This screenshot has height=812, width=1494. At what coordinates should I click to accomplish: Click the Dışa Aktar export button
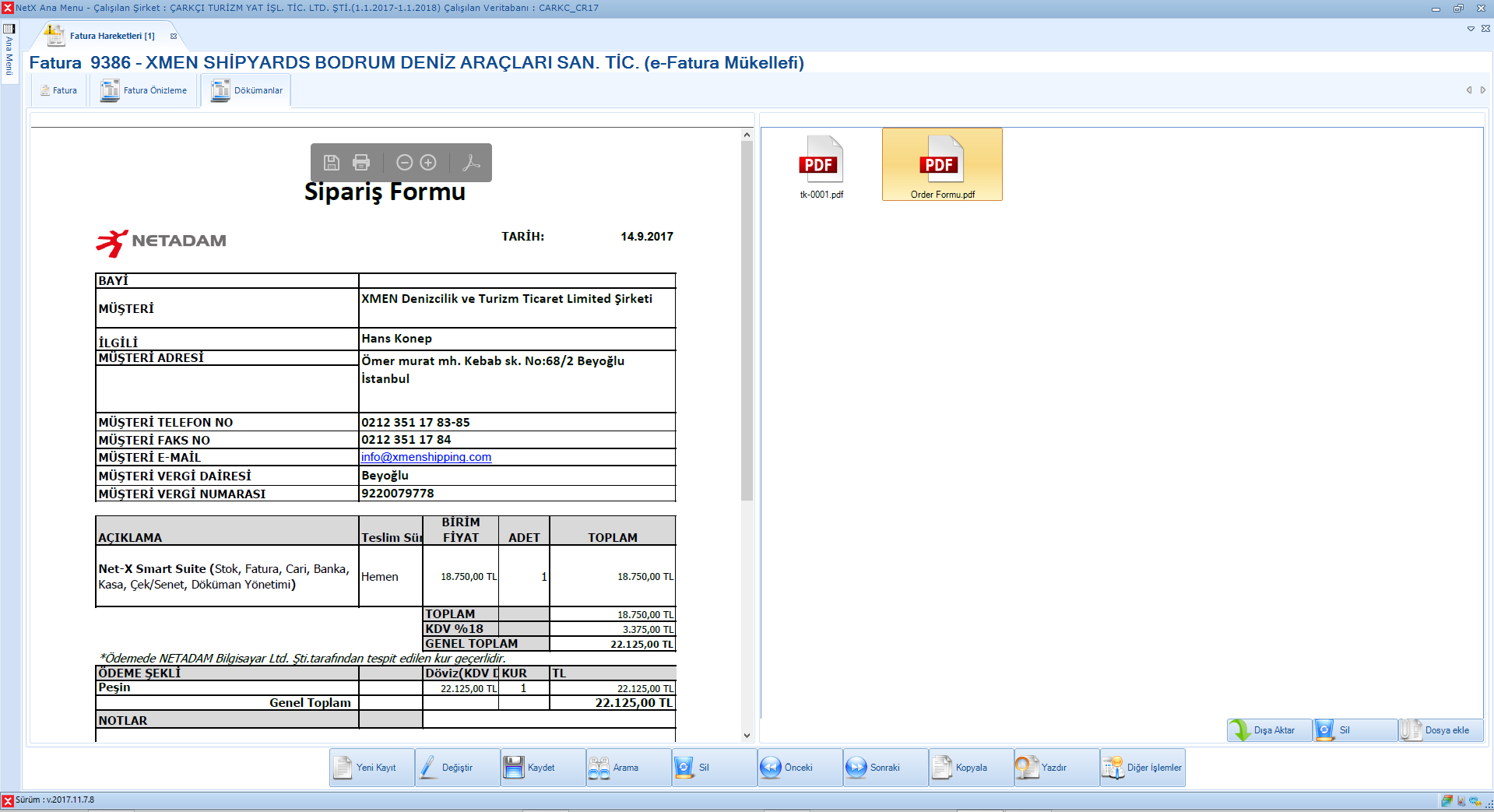pos(1269,730)
